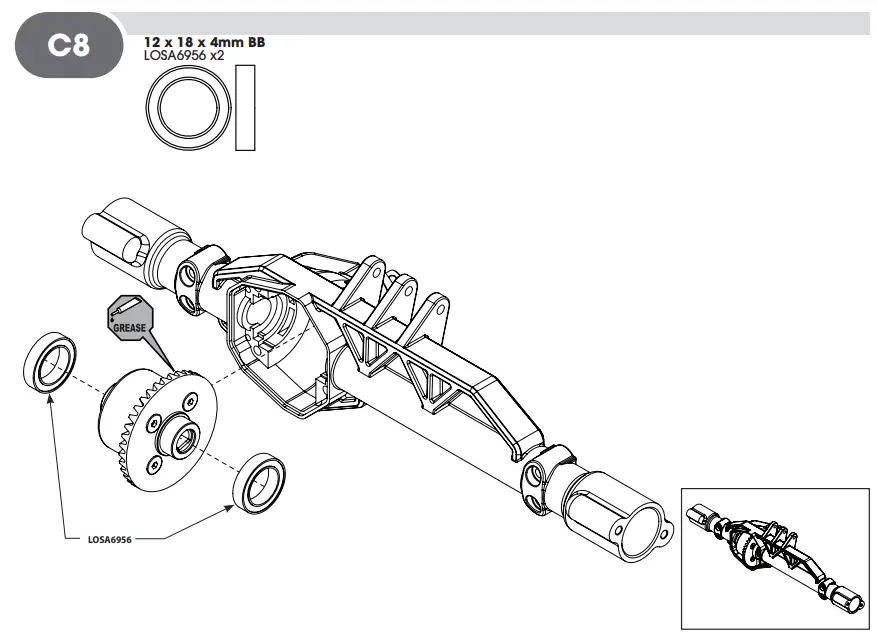Click the "LOSA6956 x2" part count text
Image resolution: width=877 pixels, height=638 pixels.
[x=183, y=55]
